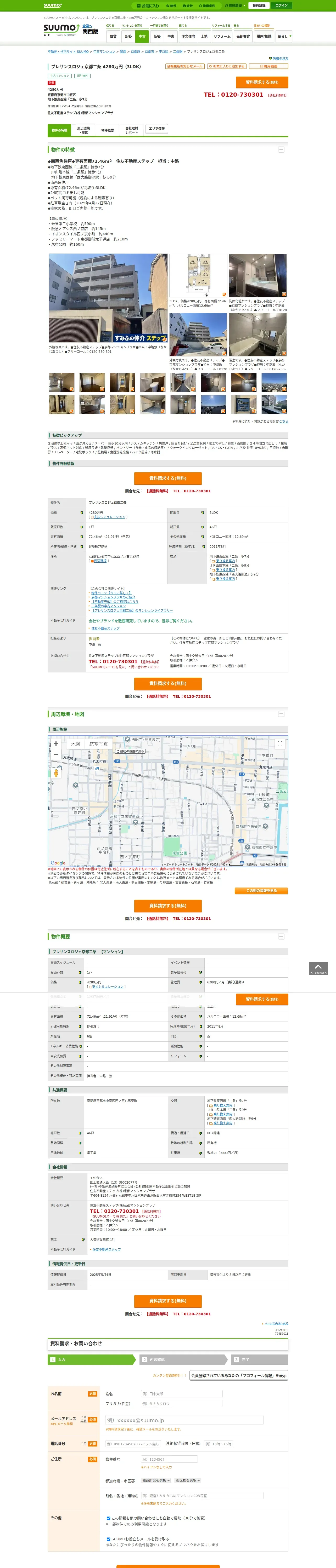
Task: Open the floor plan image thumbnail
Action: coord(198,276)
